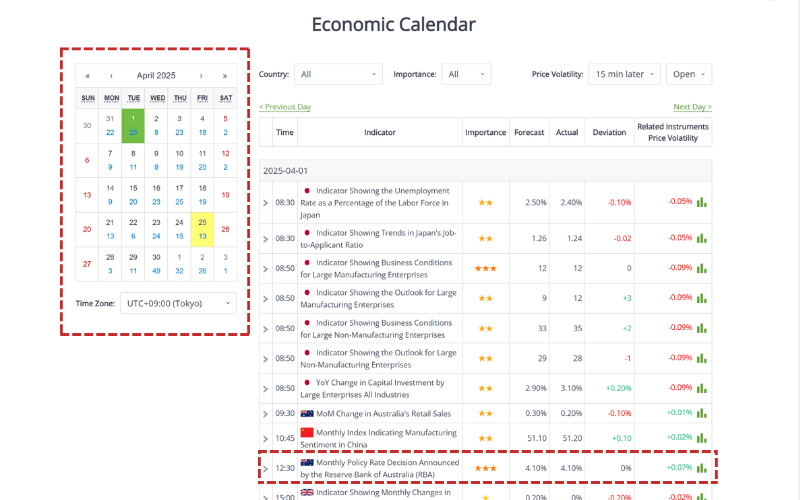Select Saturday April 5 in the calendar
Image resolution: width=800 pixels, height=500 pixels.
(225, 126)
